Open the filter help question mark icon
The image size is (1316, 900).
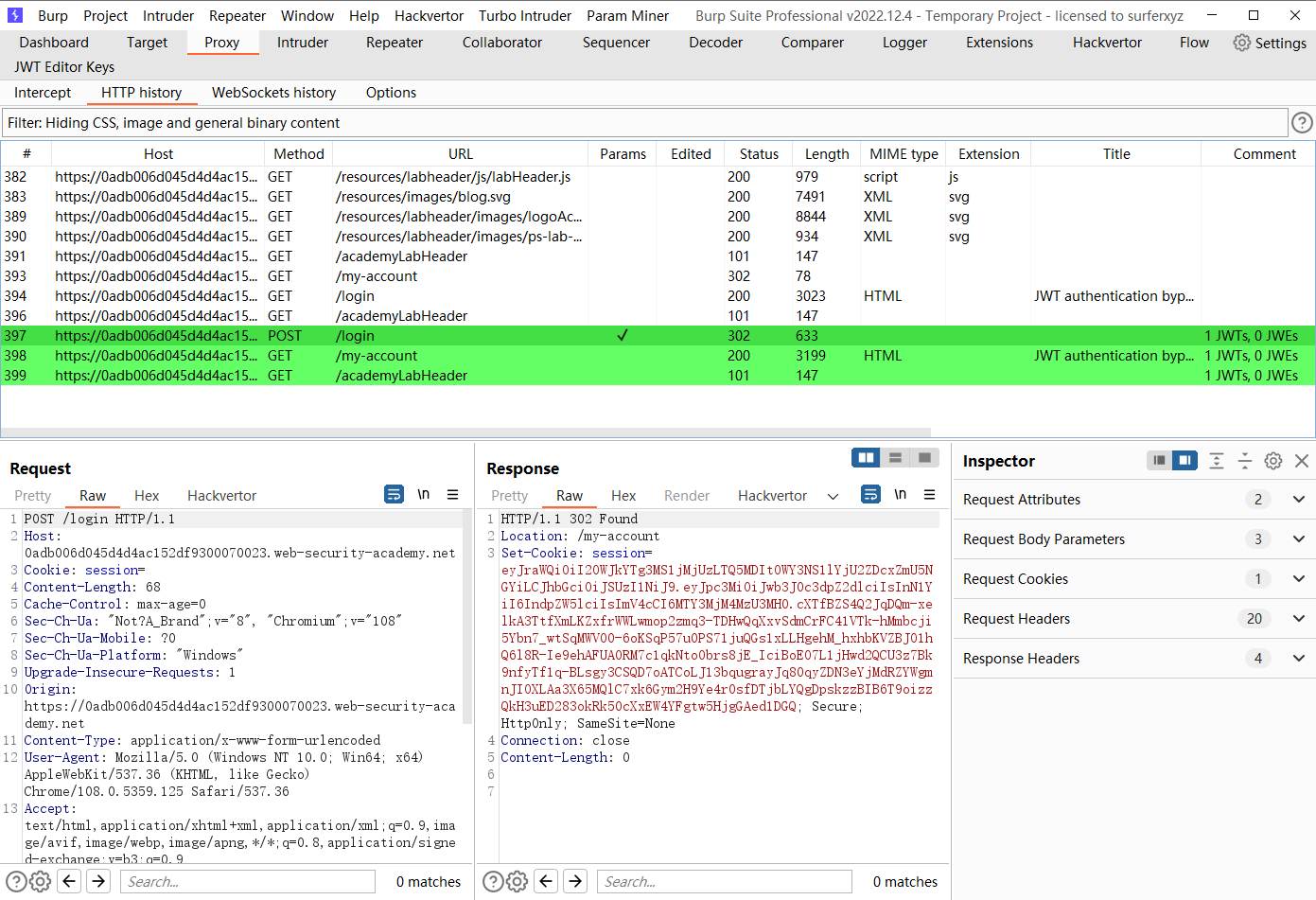(1302, 122)
